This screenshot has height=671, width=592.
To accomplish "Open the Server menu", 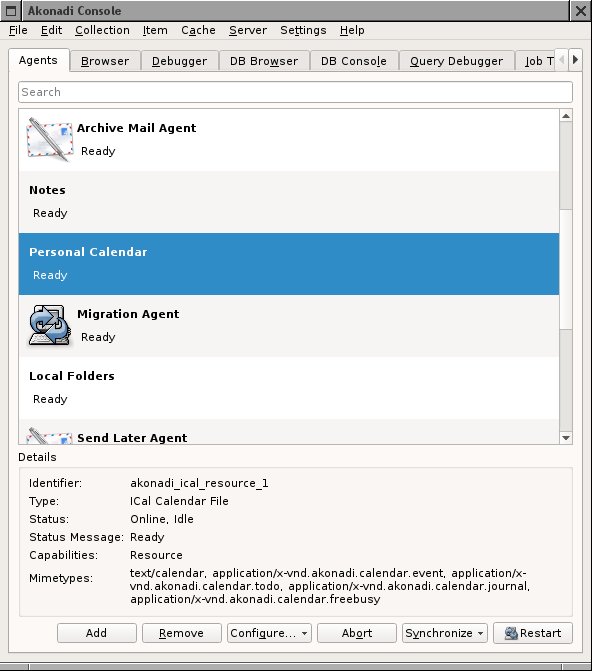I will (248, 30).
